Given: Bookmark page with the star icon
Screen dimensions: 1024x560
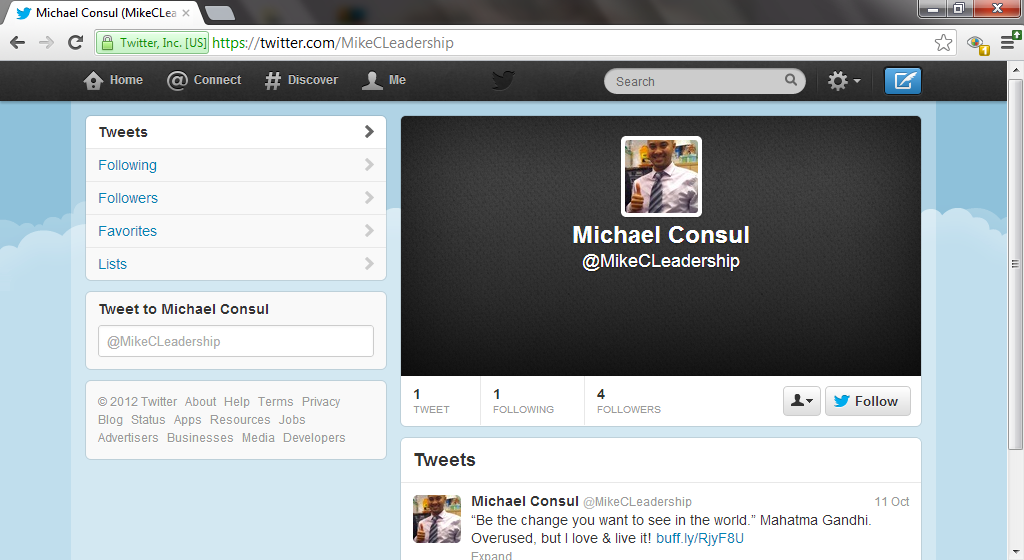Looking at the screenshot, I should point(943,43).
